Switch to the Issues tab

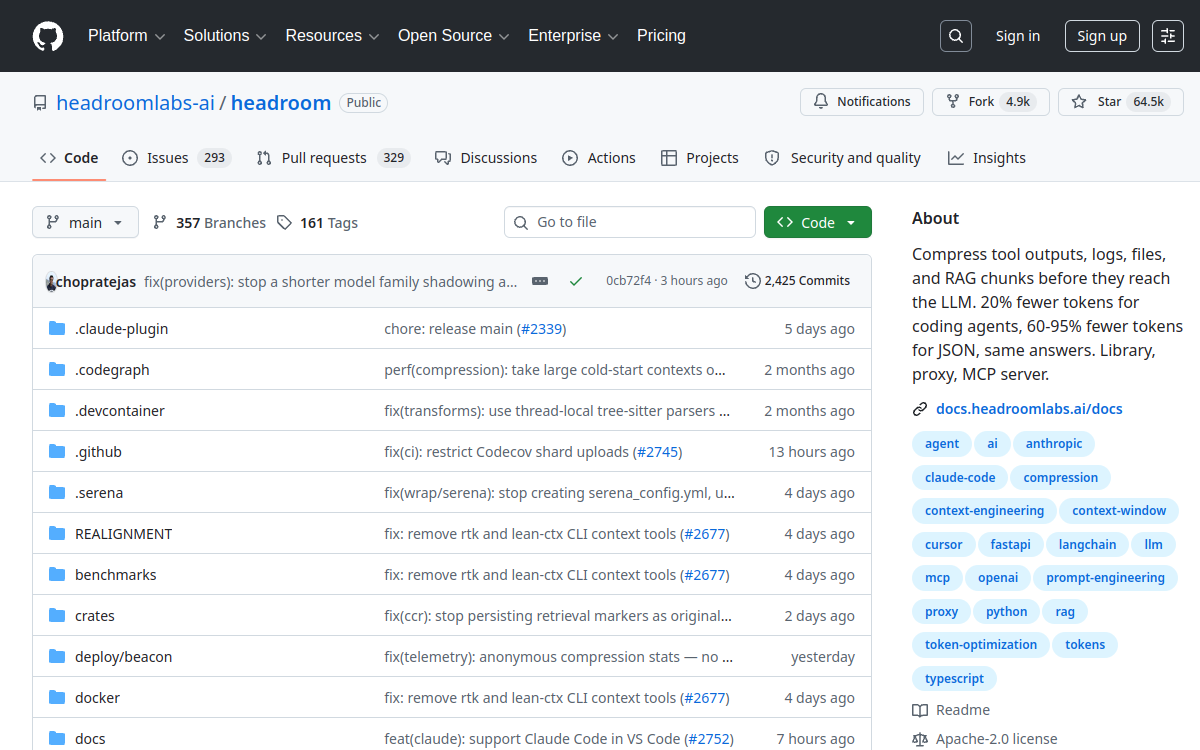177,158
